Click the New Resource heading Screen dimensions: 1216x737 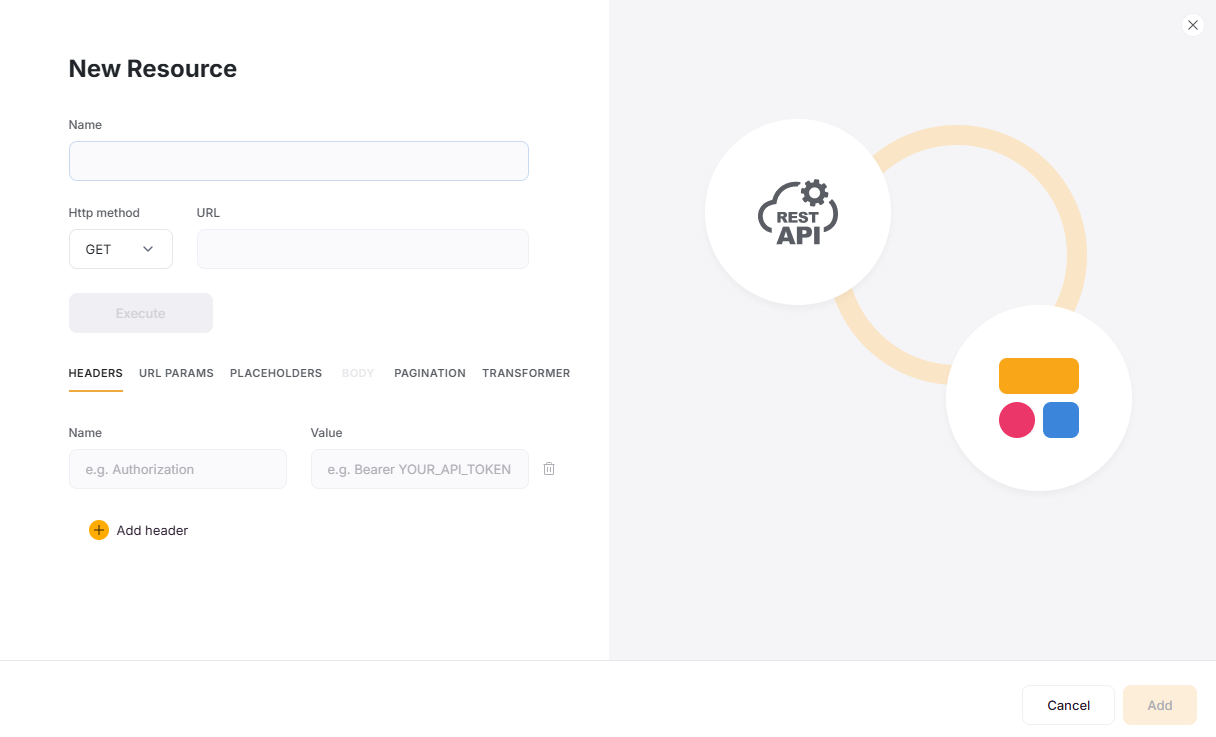tap(153, 69)
